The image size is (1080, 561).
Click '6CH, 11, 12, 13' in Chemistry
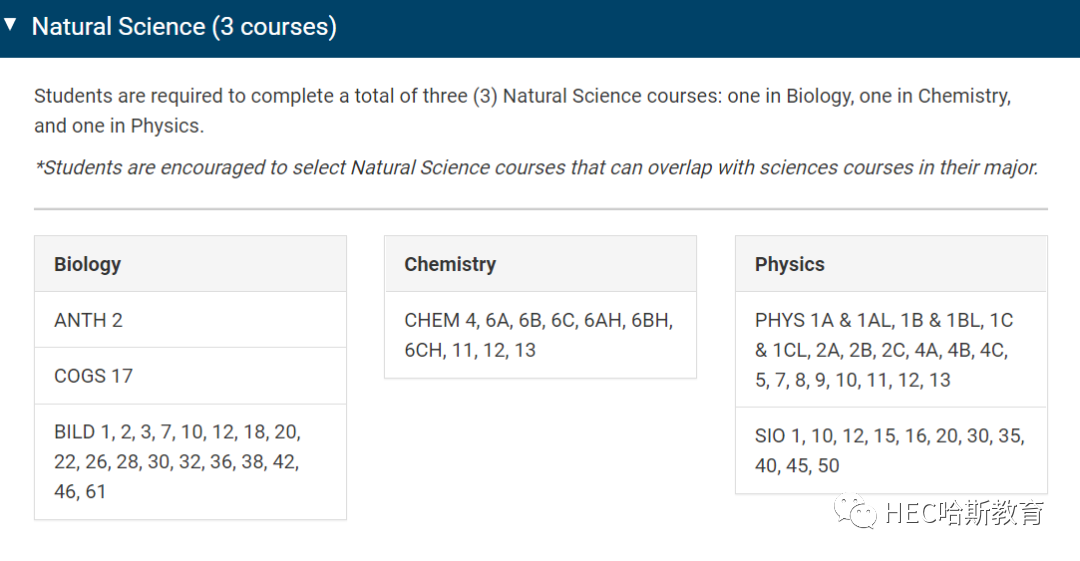470,350
